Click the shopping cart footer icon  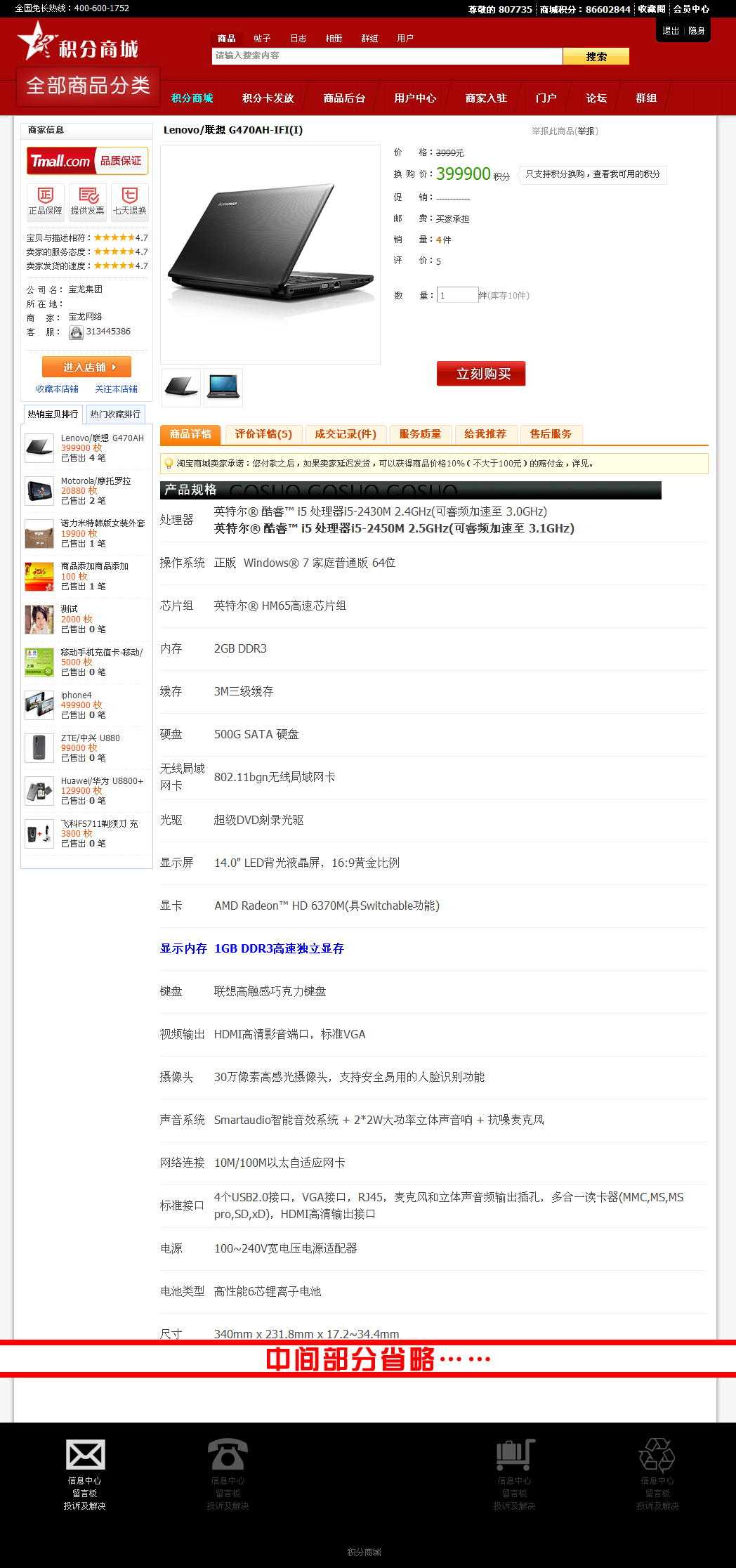(x=515, y=1454)
